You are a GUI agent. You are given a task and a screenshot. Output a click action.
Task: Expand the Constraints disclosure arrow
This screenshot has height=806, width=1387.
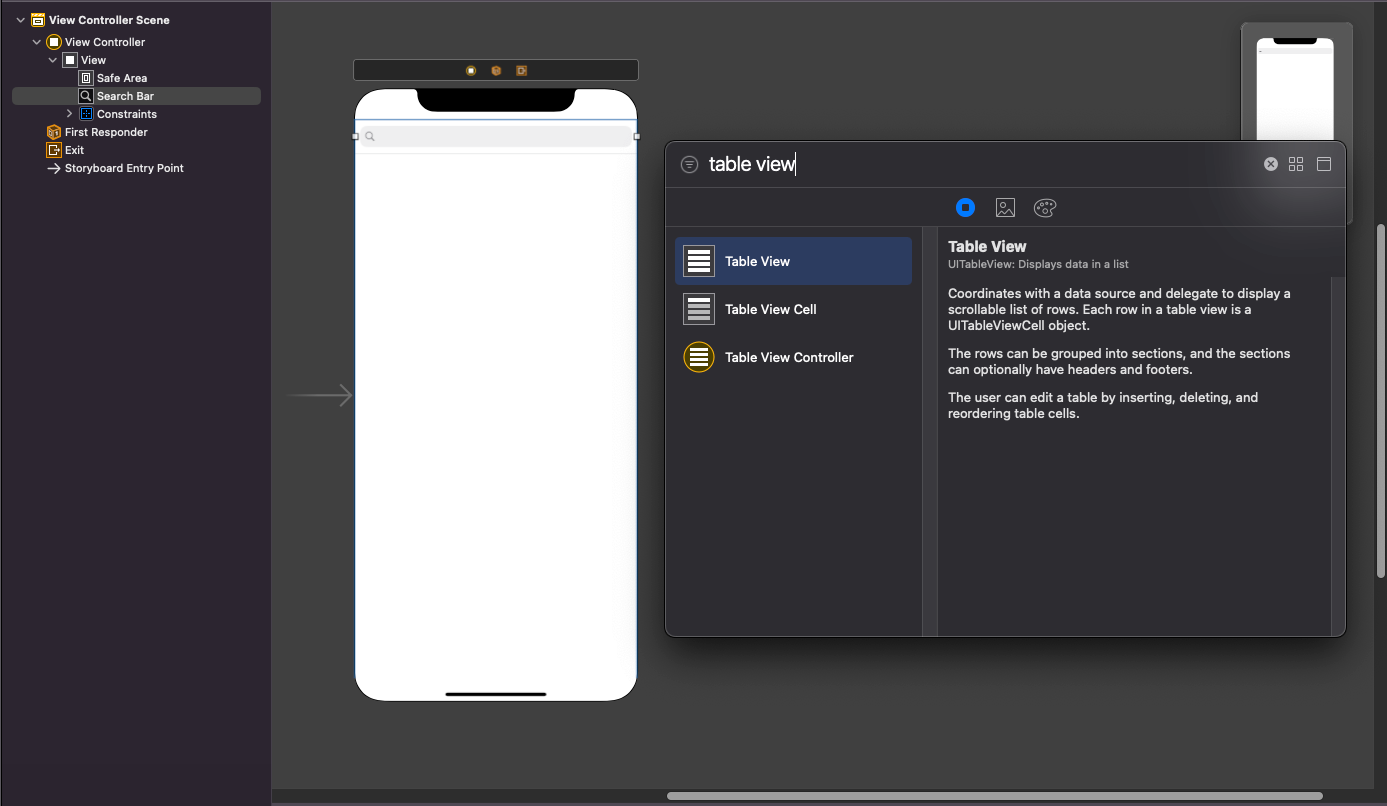69,114
